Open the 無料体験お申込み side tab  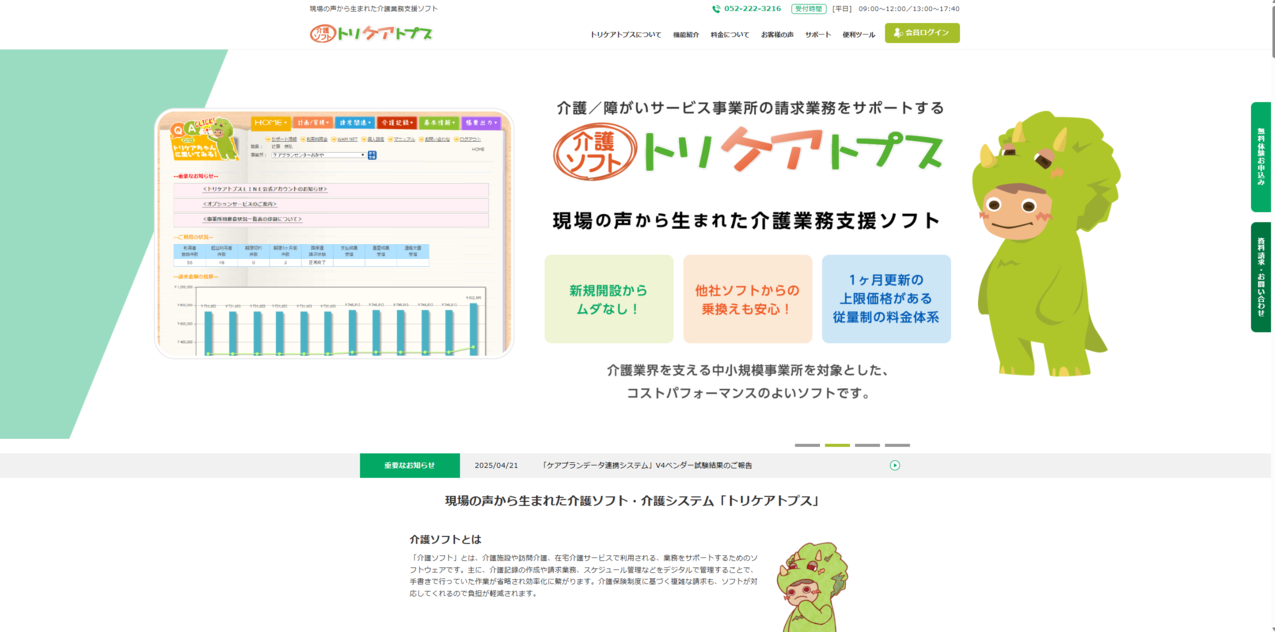click(1261, 157)
